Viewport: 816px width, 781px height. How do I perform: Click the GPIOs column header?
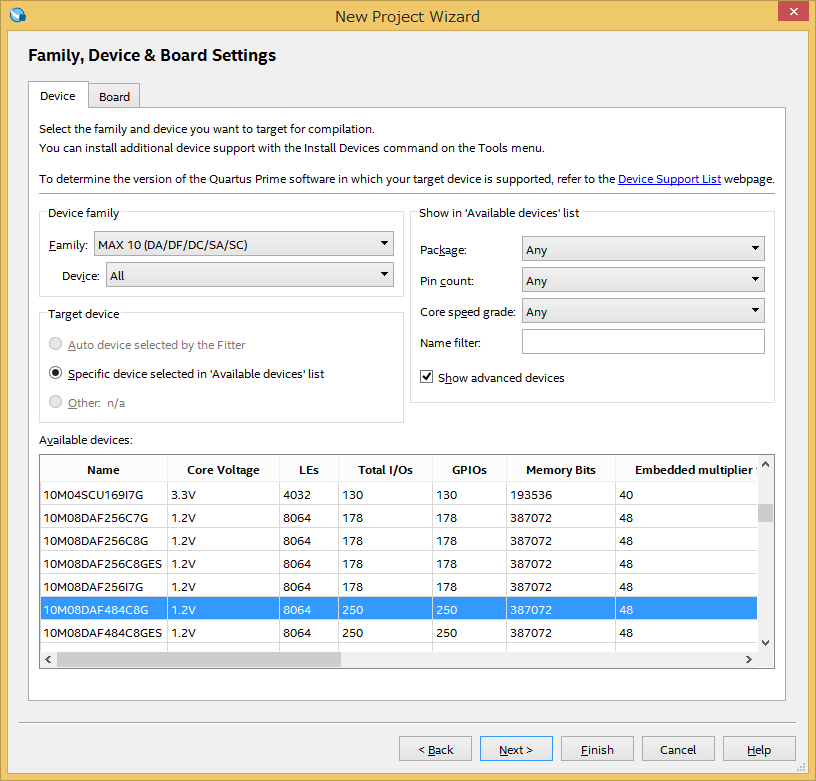469,470
